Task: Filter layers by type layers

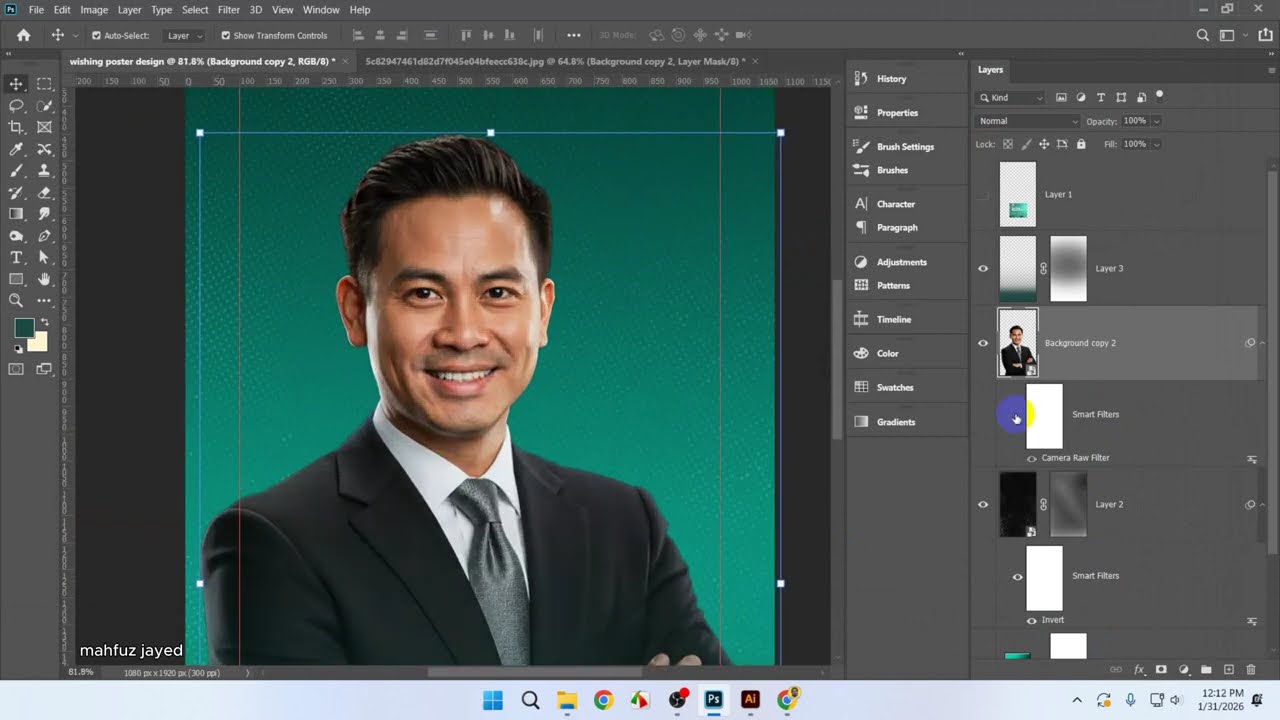Action: point(1101,97)
